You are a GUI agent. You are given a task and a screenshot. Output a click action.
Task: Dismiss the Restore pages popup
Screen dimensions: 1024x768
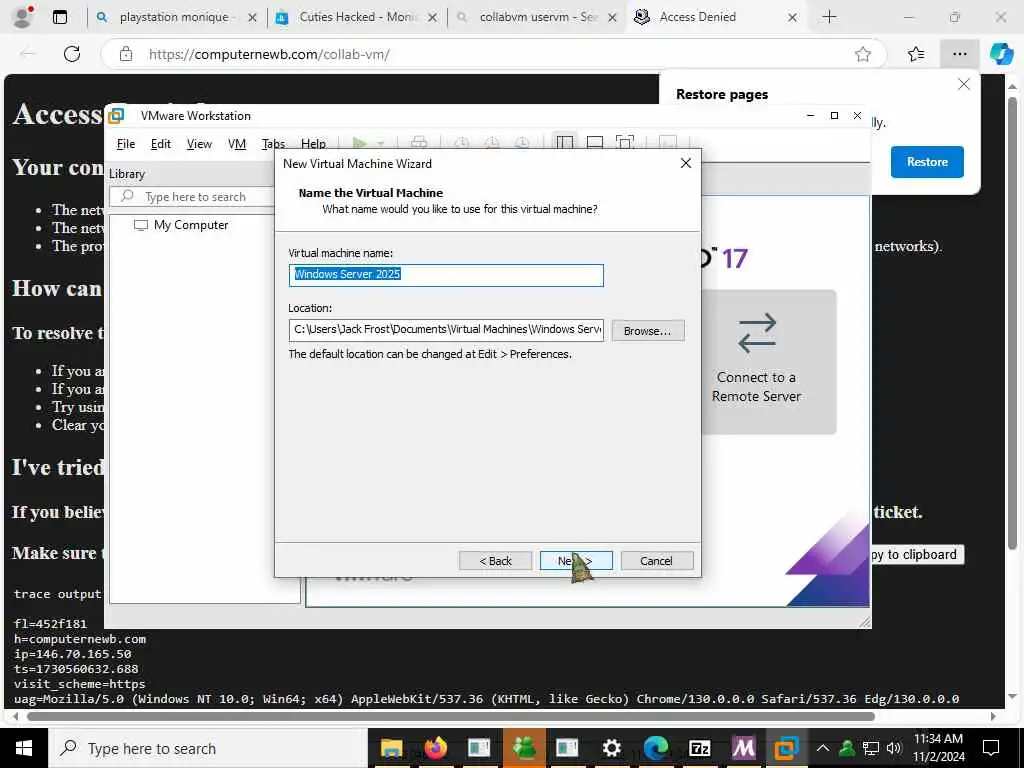963,84
